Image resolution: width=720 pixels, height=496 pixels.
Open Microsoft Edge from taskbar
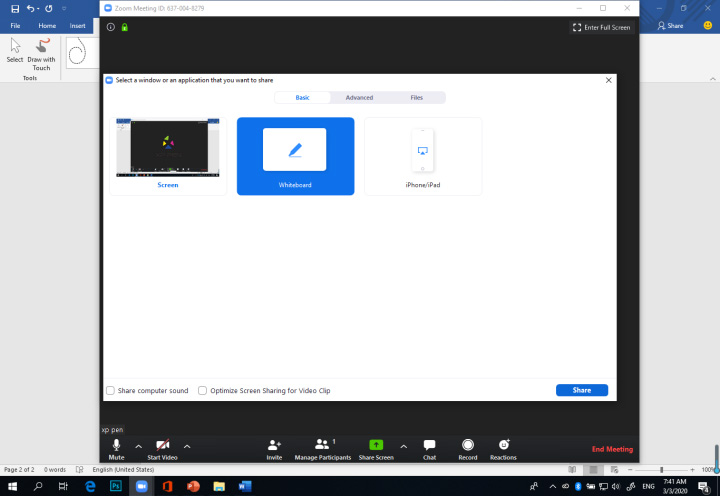pos(90,486)
